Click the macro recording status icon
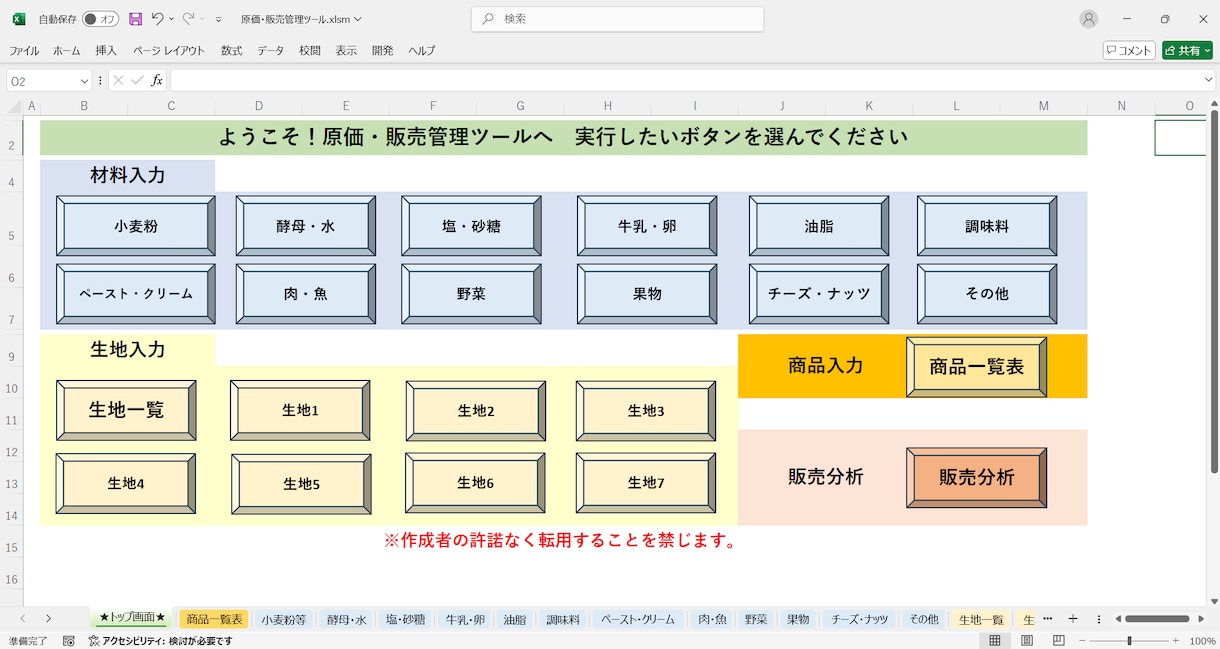Viewport: 1220px width, 649px height. (x=68, y=641)
